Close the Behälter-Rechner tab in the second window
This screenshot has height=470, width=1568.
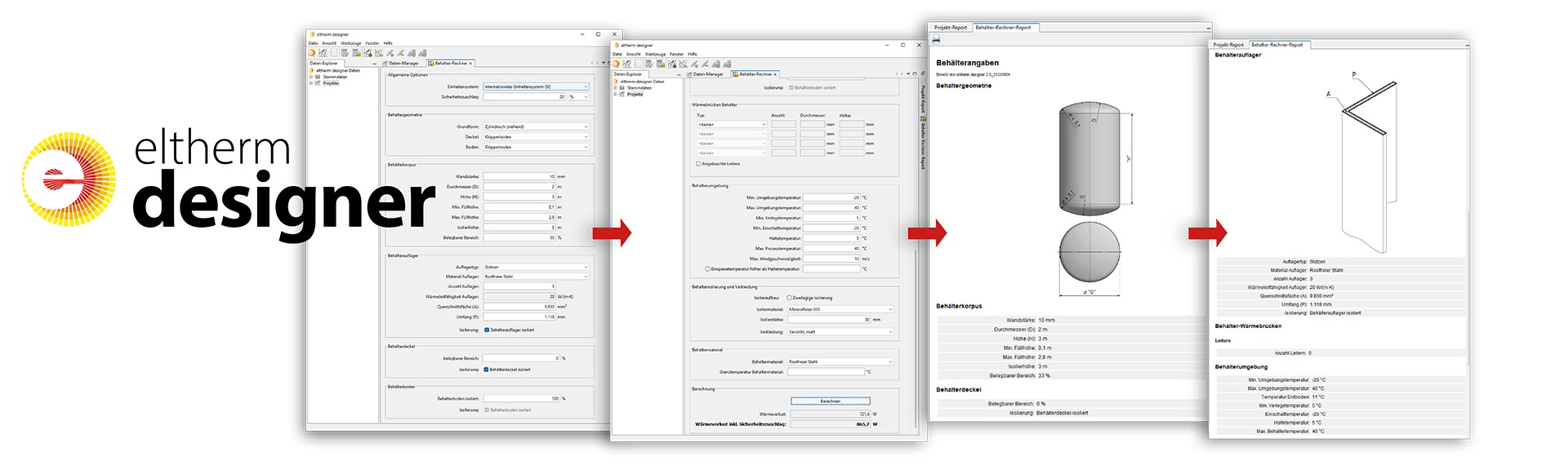(775, 74)
